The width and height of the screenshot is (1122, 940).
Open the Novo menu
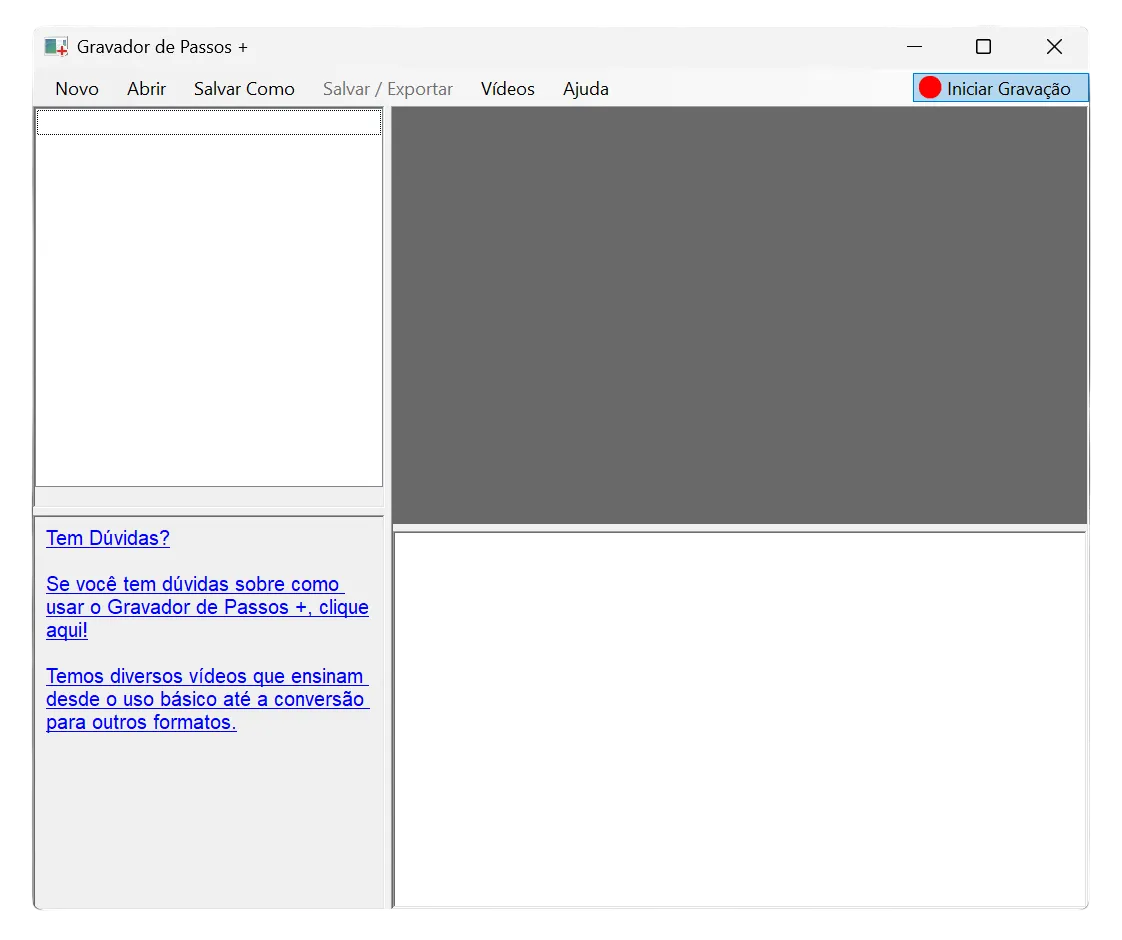click(77, 89)
